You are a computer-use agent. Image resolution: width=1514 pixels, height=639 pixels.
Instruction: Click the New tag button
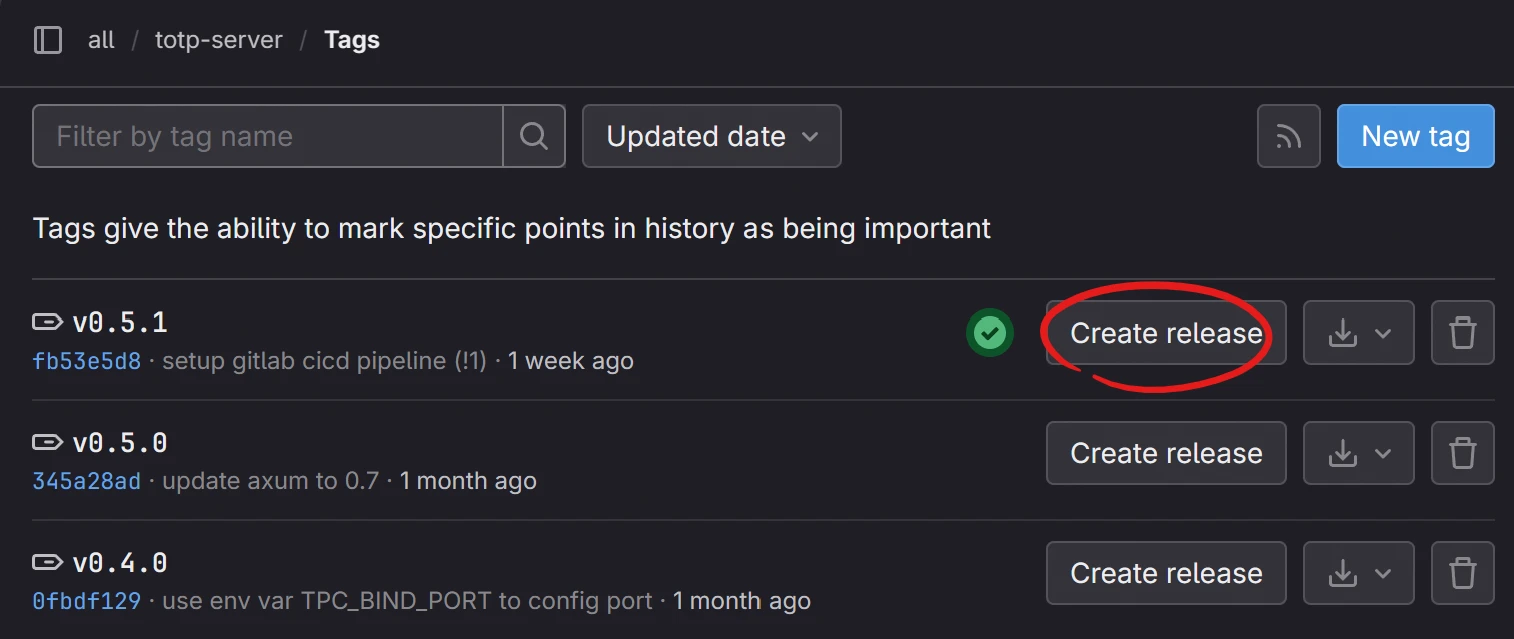(1415, 136)
